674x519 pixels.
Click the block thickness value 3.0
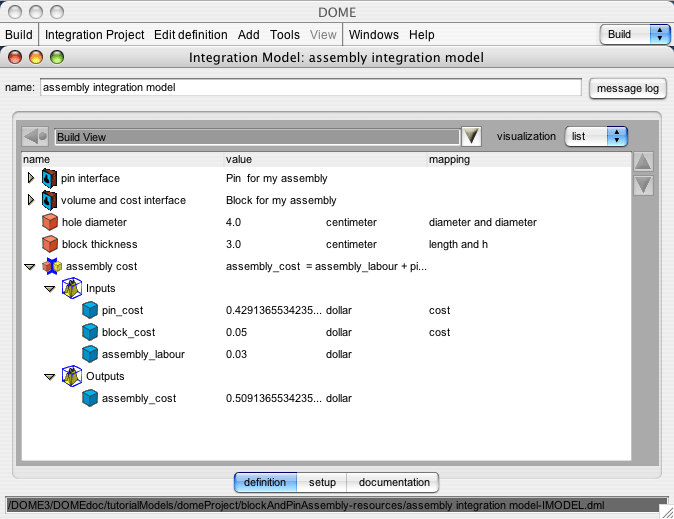tap(233, 244)
